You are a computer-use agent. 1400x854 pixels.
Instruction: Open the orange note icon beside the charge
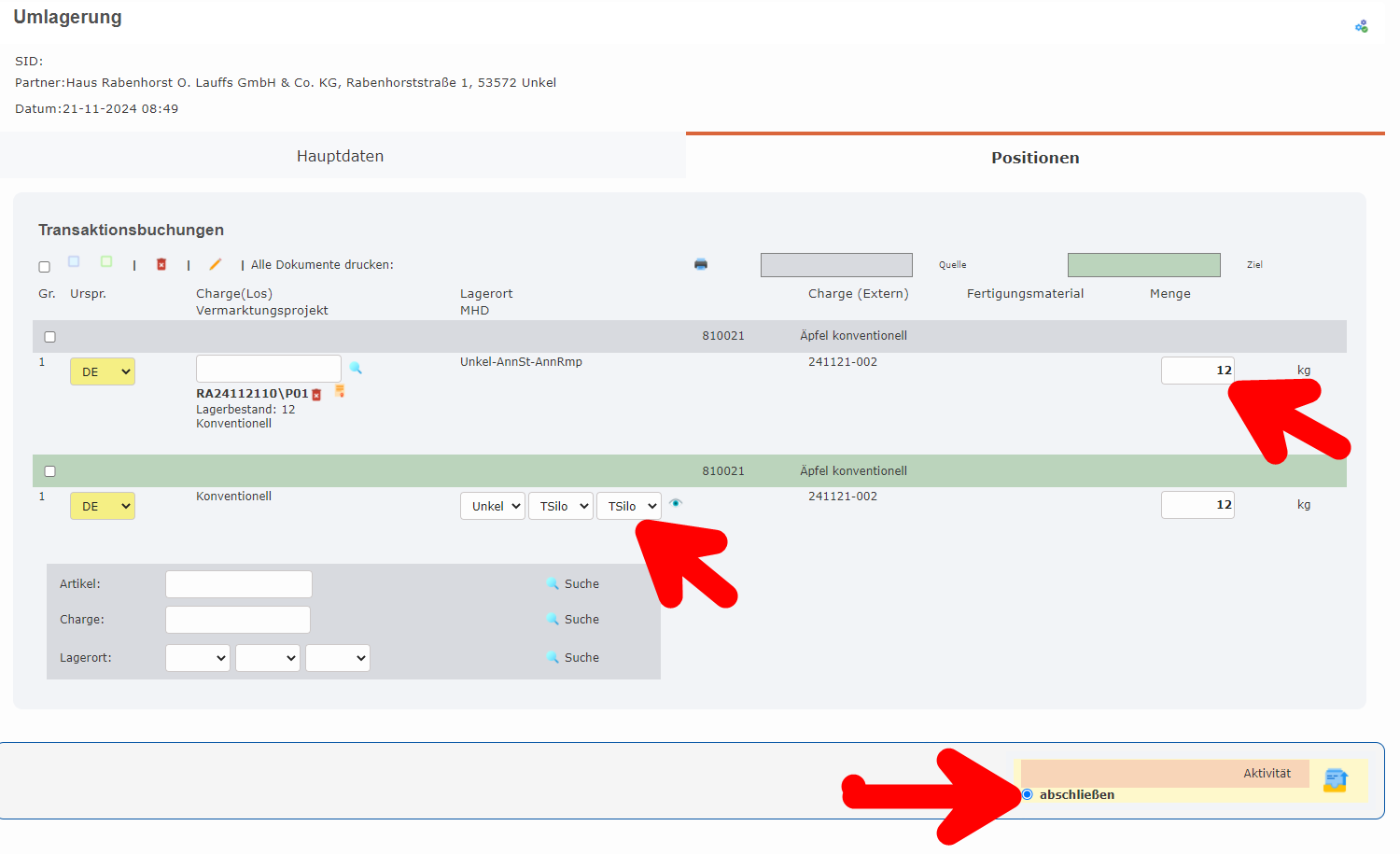340,391
